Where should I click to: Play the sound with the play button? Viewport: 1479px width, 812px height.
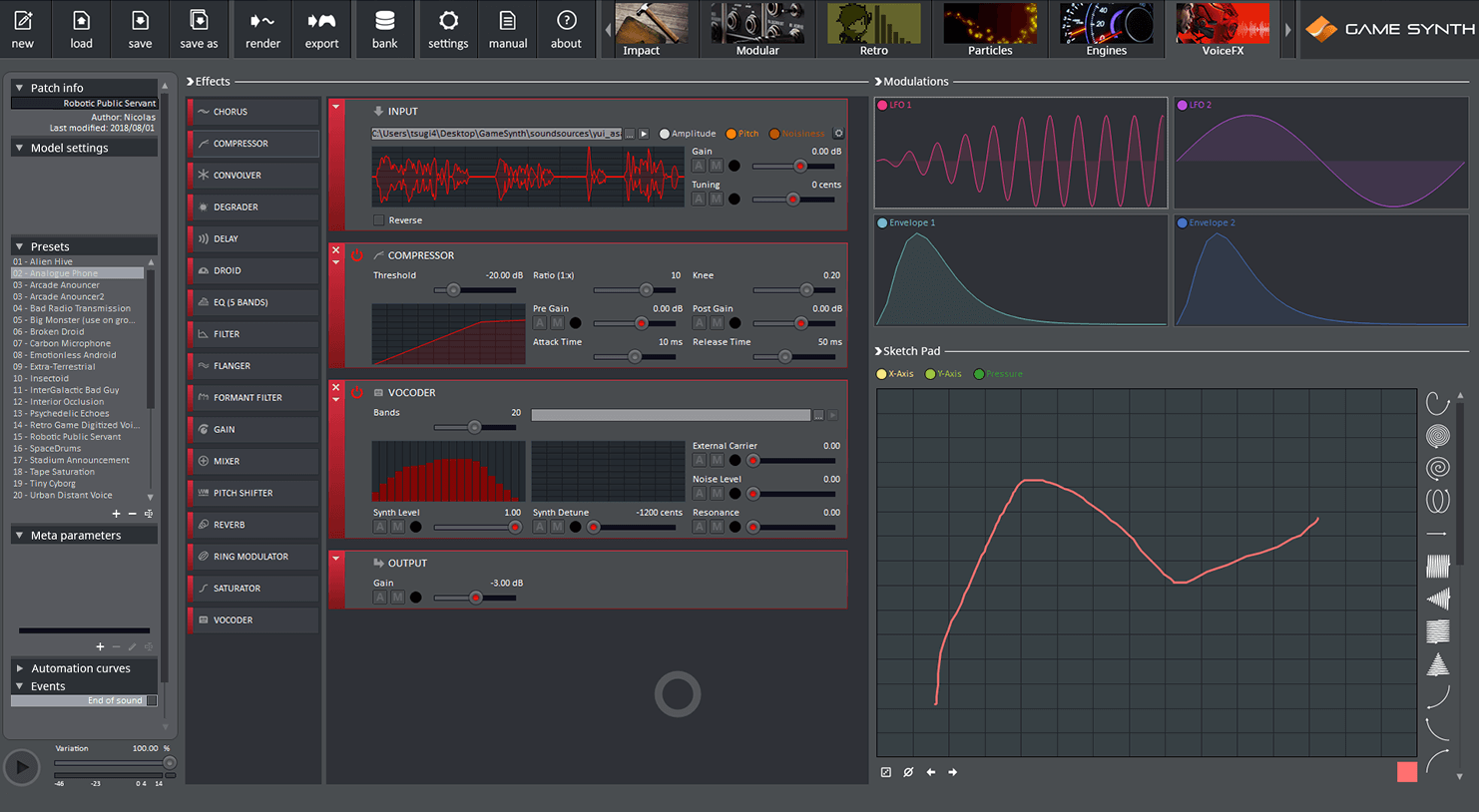tap(22, 767)
